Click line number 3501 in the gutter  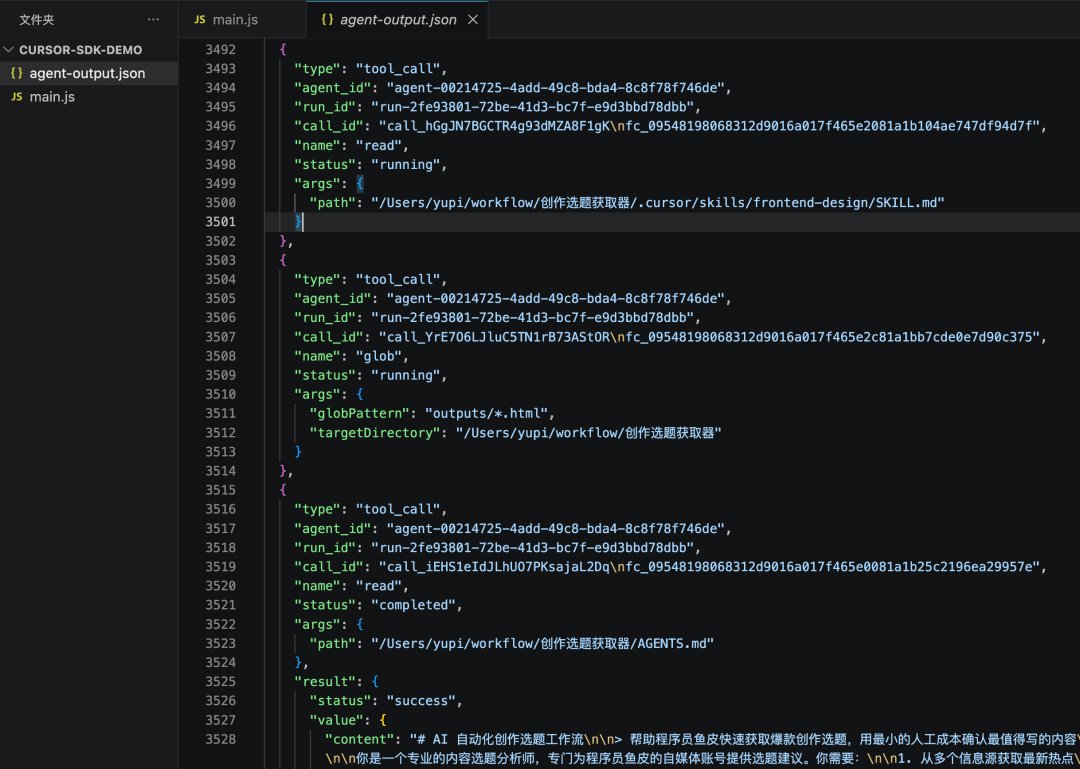(220, 222)
